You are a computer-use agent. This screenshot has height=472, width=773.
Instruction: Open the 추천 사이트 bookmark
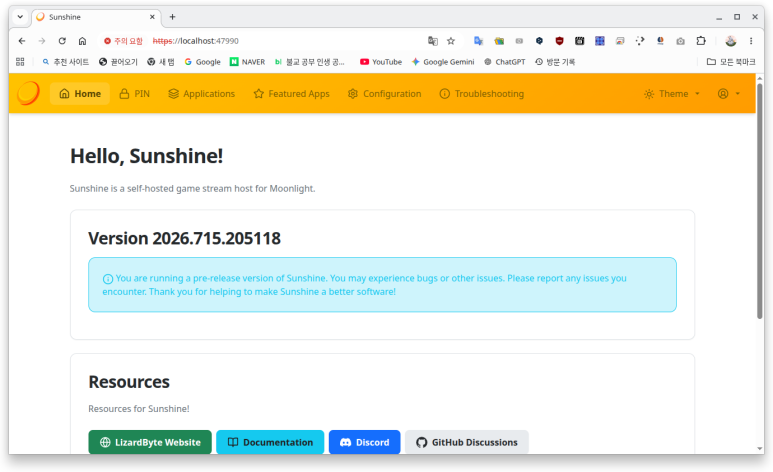click(66, 62)
